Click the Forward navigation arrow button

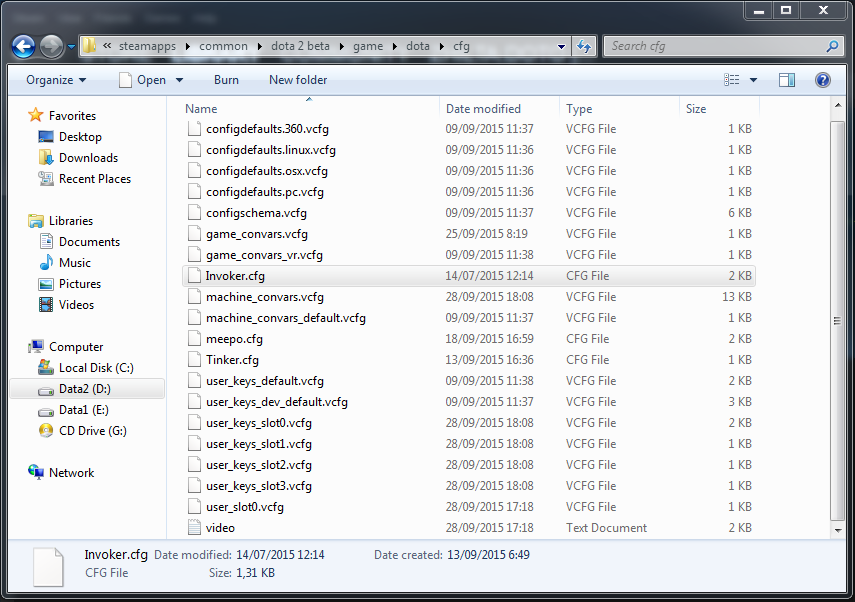pyautogui.click(x=52, y=46)
